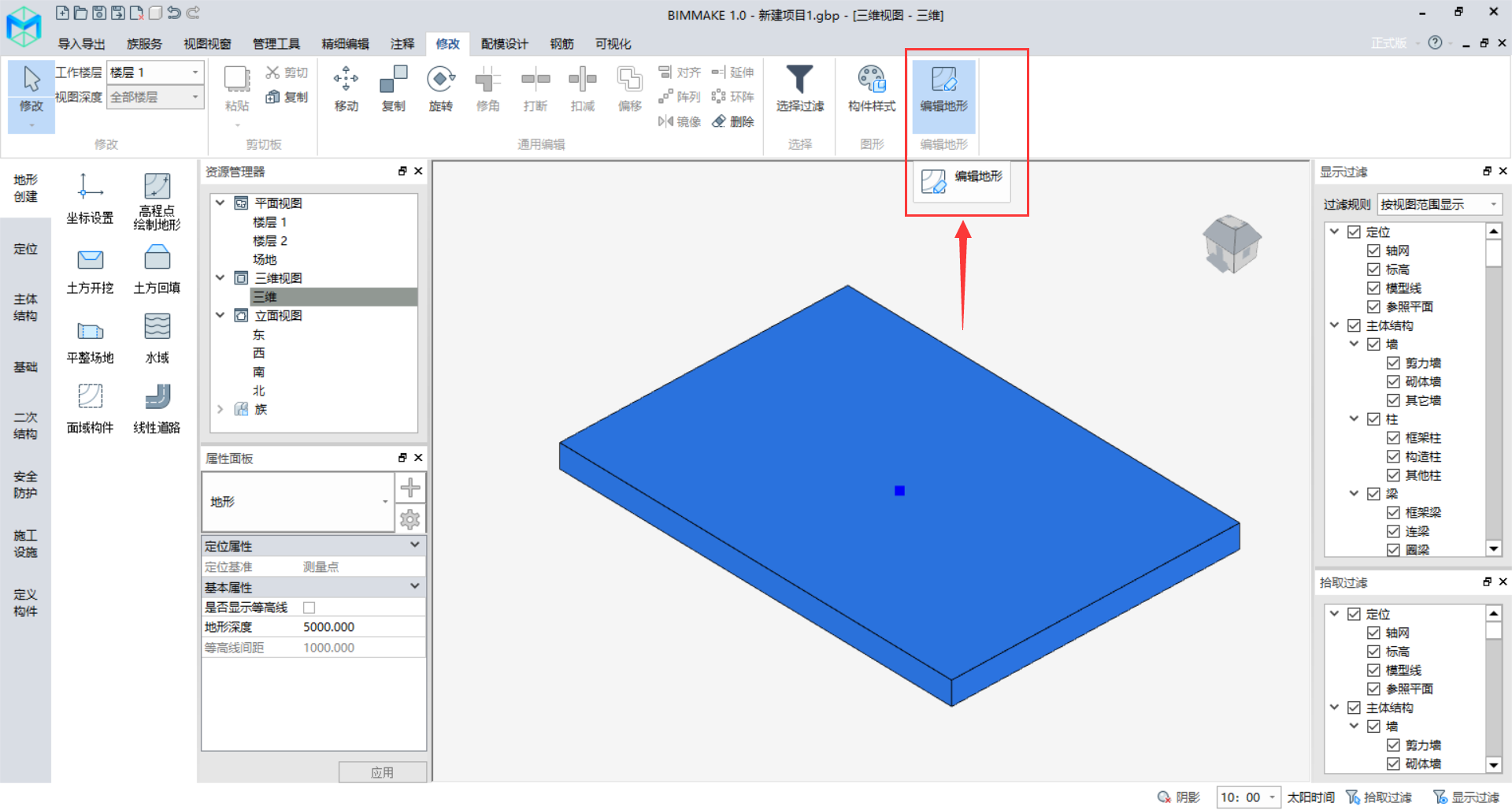Click 编辑地形 in the dropdown popup
The width and height of the screenshot is (1512, 810).
coord(962,180)
